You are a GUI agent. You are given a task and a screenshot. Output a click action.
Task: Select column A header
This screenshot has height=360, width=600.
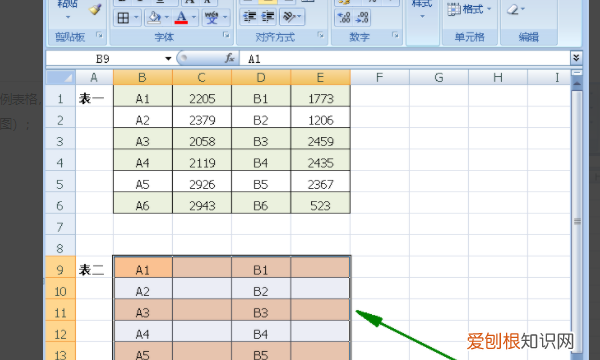point(94,78)
